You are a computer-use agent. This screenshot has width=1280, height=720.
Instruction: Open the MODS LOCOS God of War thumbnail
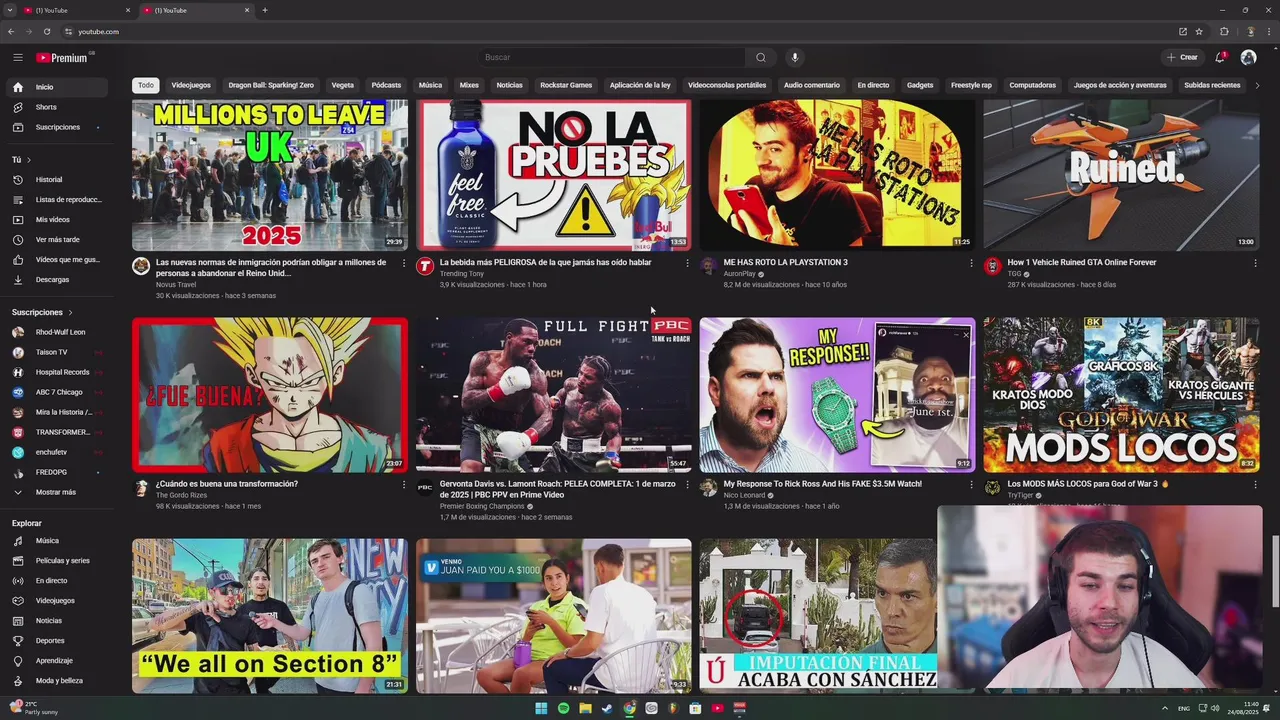(x=1121, y=395)
